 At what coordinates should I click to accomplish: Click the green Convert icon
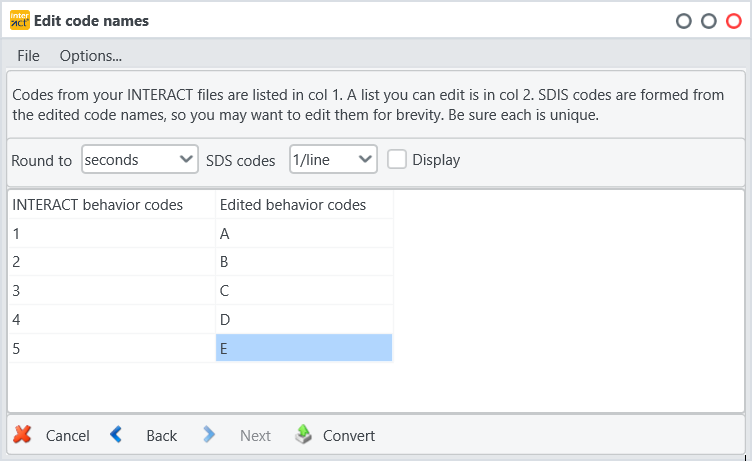click(x=303, y=434)
